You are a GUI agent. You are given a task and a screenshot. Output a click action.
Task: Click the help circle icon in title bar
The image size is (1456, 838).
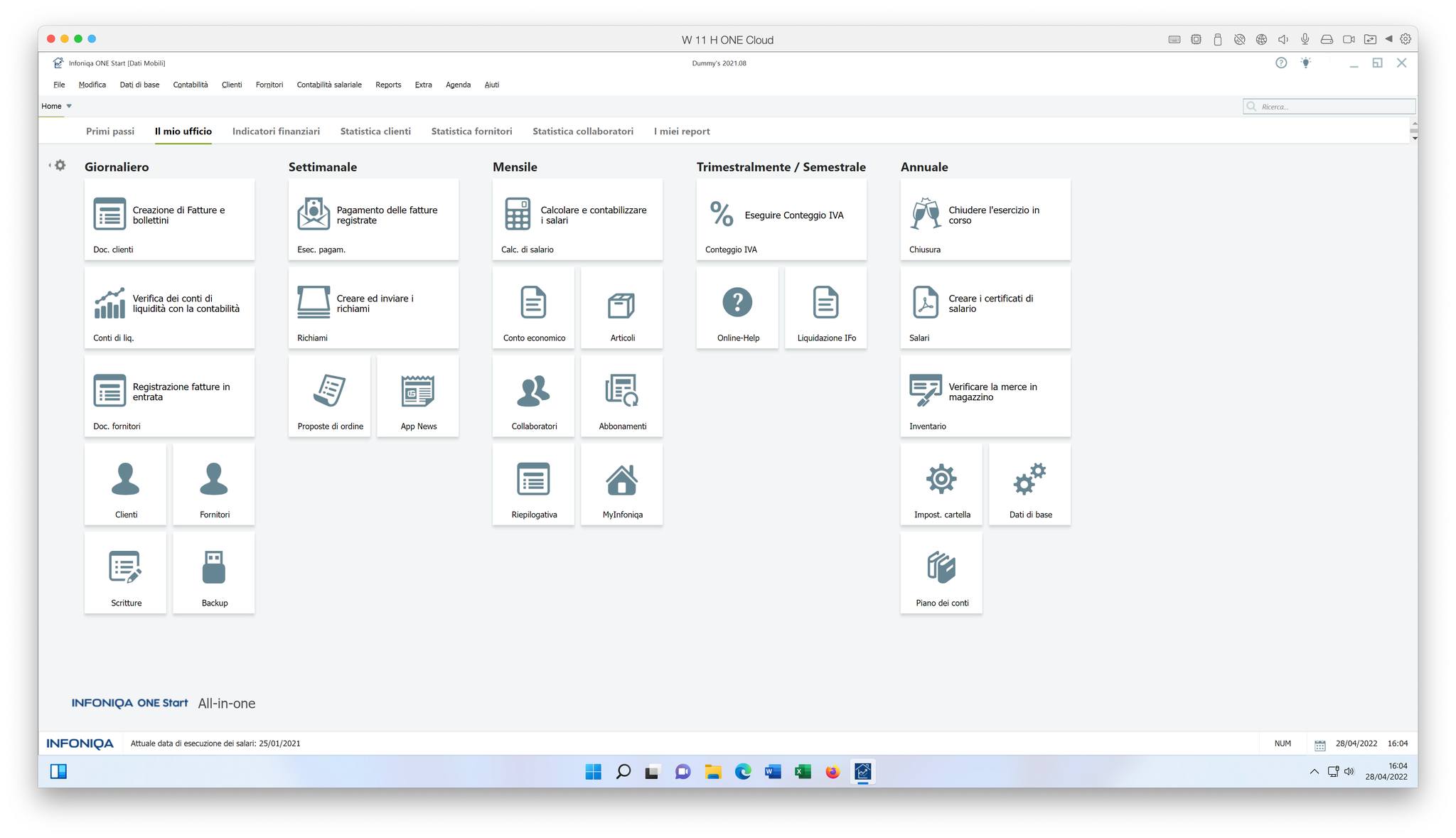point(1281,63)
